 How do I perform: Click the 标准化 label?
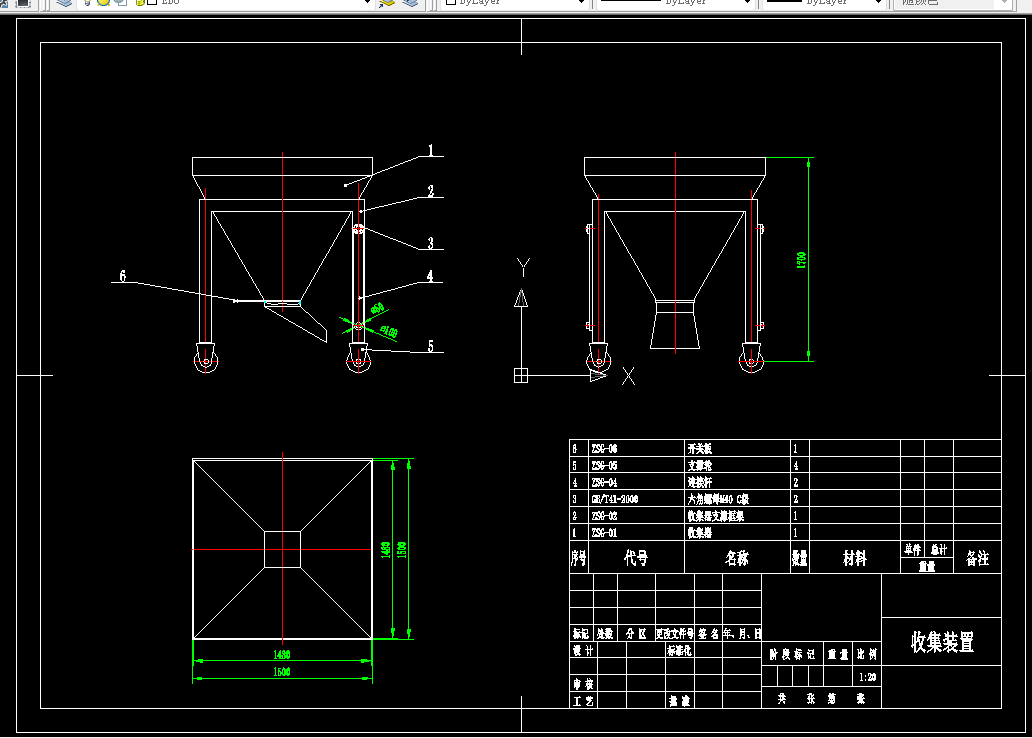point(679,650)
